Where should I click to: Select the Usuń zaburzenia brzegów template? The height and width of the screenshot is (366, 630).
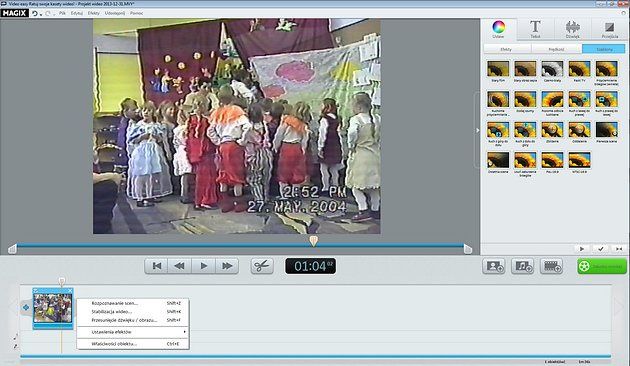(525, 160)
